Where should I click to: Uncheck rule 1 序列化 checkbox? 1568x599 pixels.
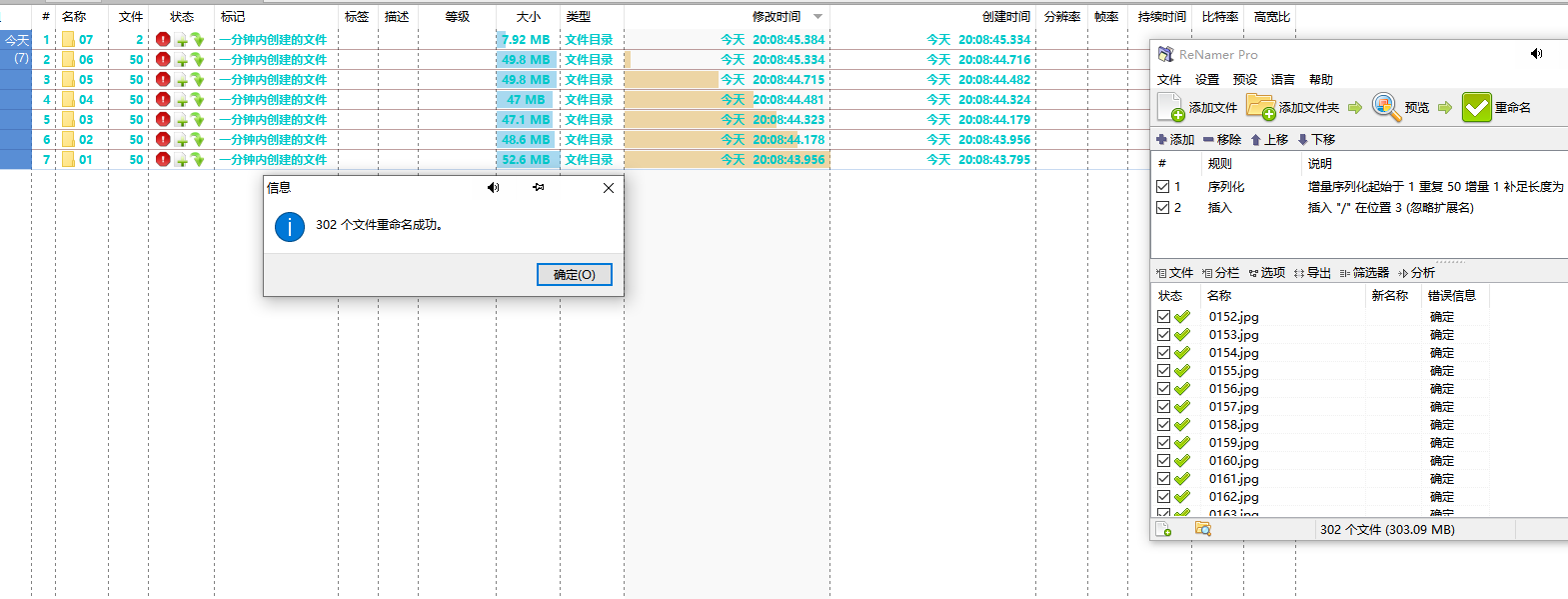tap(1162, 187)
